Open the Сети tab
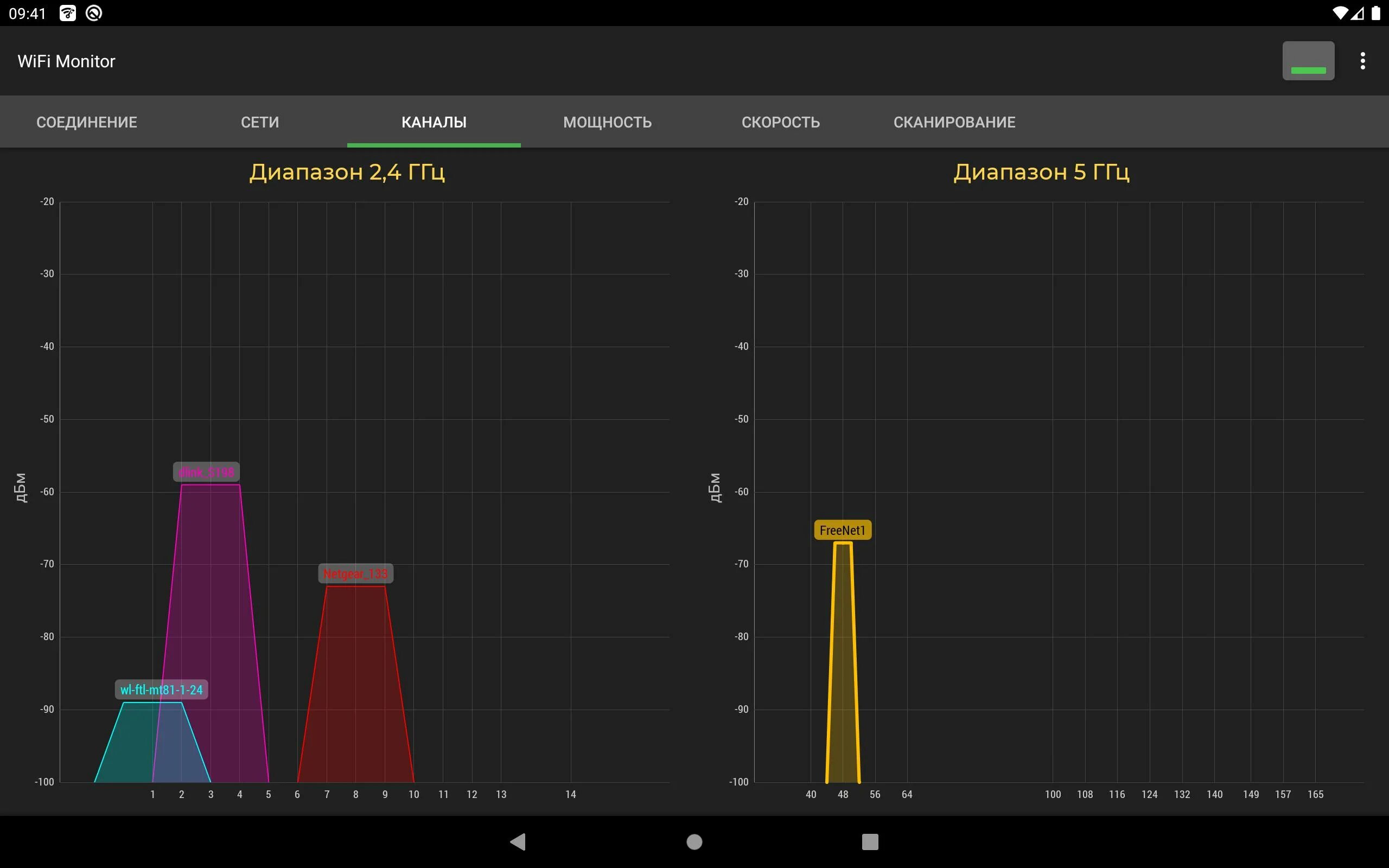The height and width of the screenshot is (868, 1389). click(x=260, y=122)
